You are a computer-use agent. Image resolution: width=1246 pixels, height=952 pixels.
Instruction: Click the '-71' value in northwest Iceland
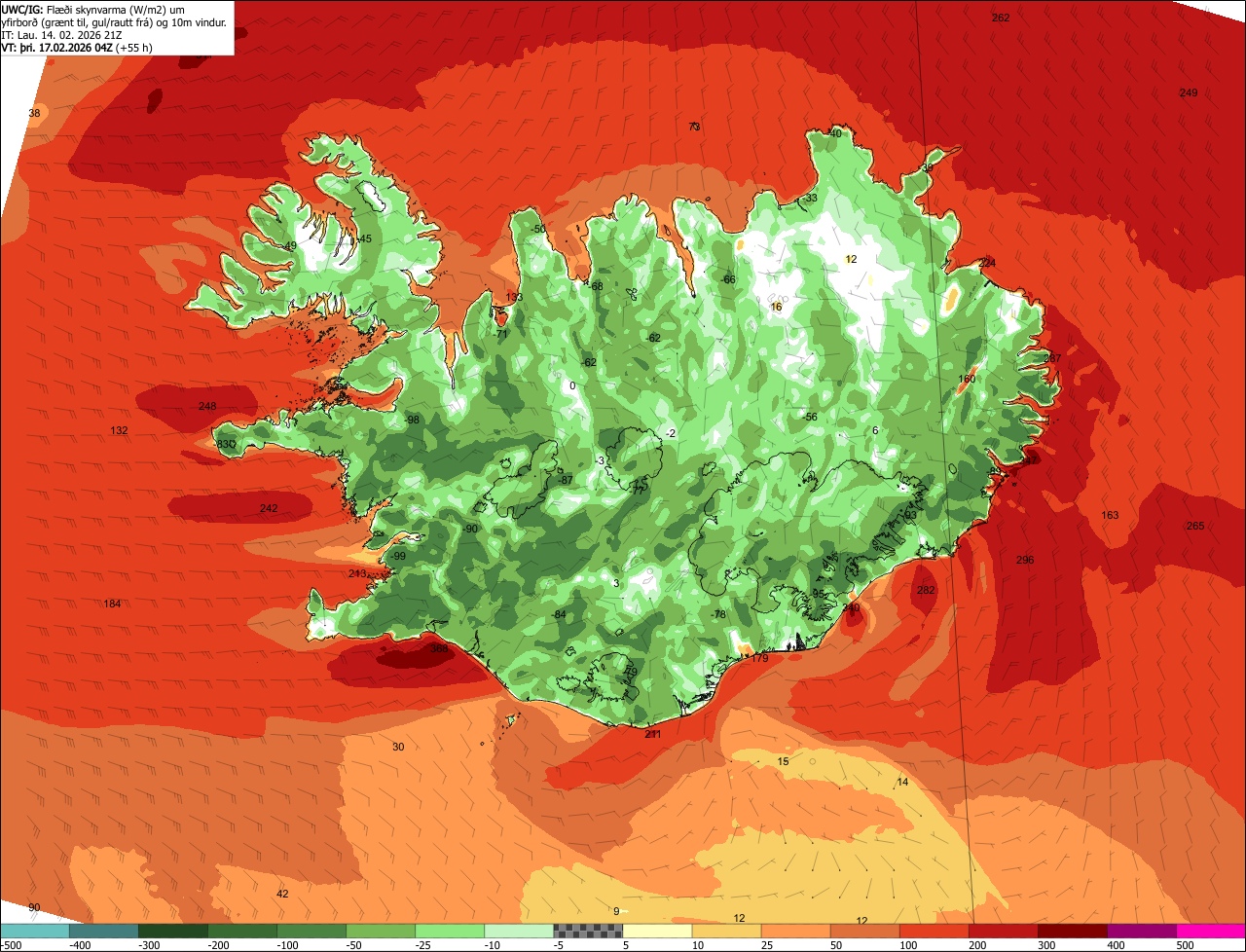(502, 334)
